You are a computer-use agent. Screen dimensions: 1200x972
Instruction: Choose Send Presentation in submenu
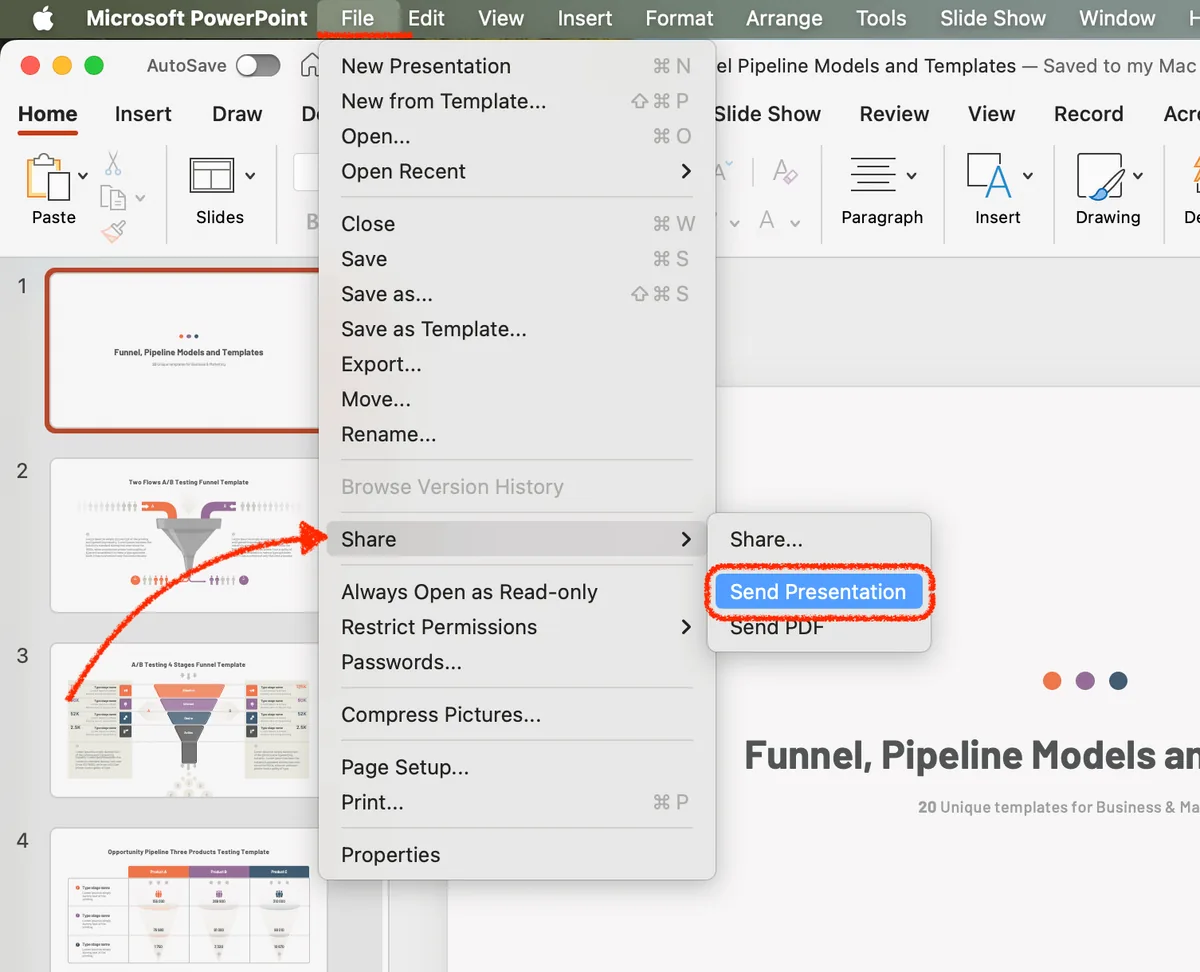coord(819,592)
